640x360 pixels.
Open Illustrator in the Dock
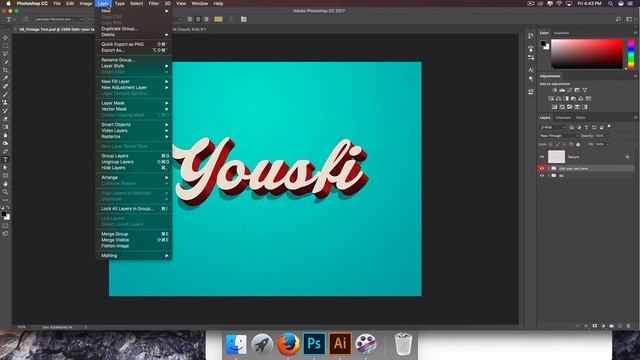340,344
